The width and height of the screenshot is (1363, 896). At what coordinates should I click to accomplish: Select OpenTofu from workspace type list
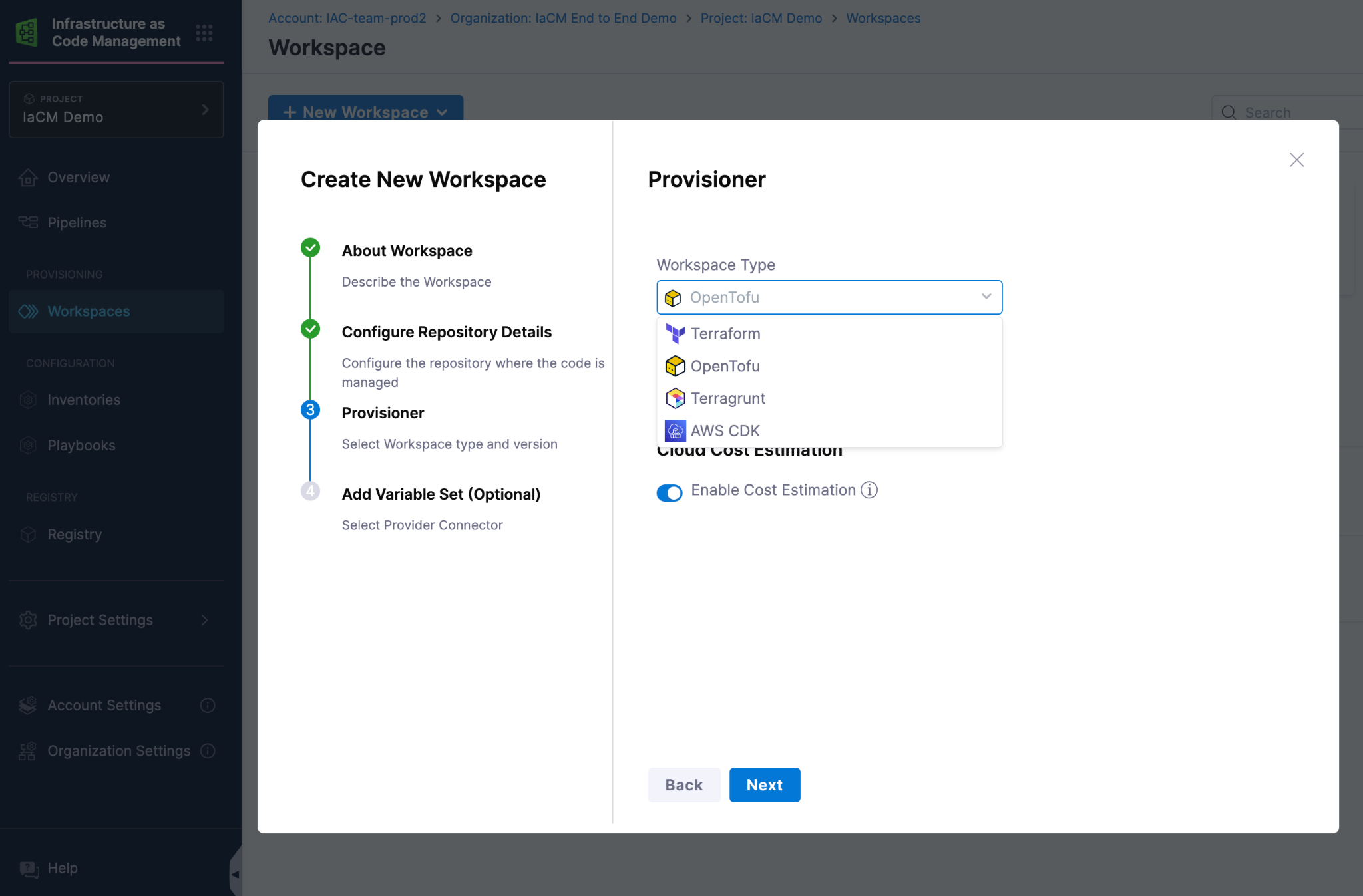pyautogui.click(x=829, y=366)
